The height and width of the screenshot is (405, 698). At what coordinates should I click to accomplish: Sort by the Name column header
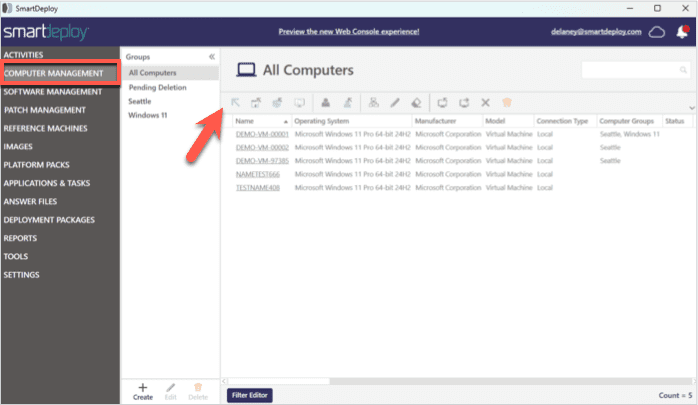[261, 121]
